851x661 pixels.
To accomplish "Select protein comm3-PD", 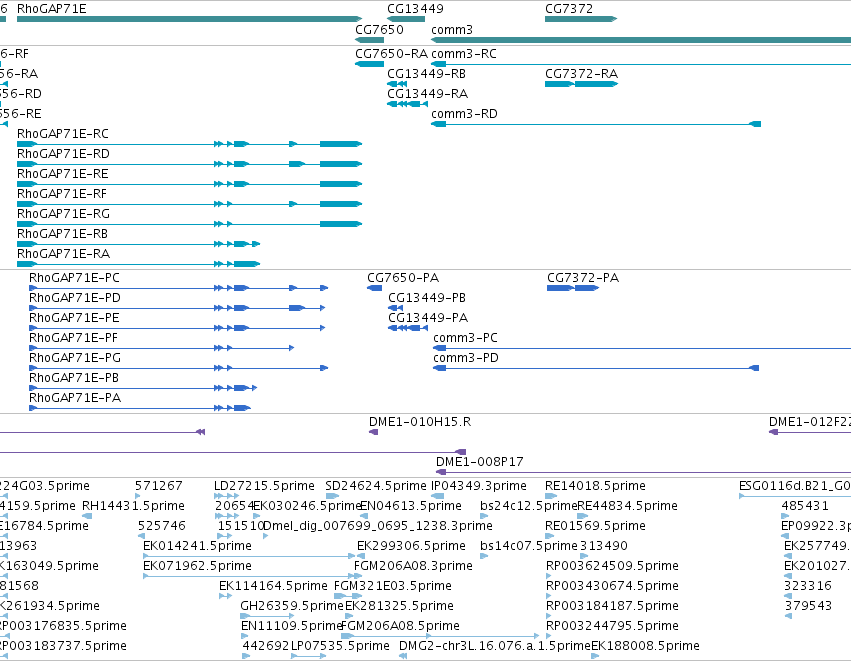I will [x=596, y=368].
